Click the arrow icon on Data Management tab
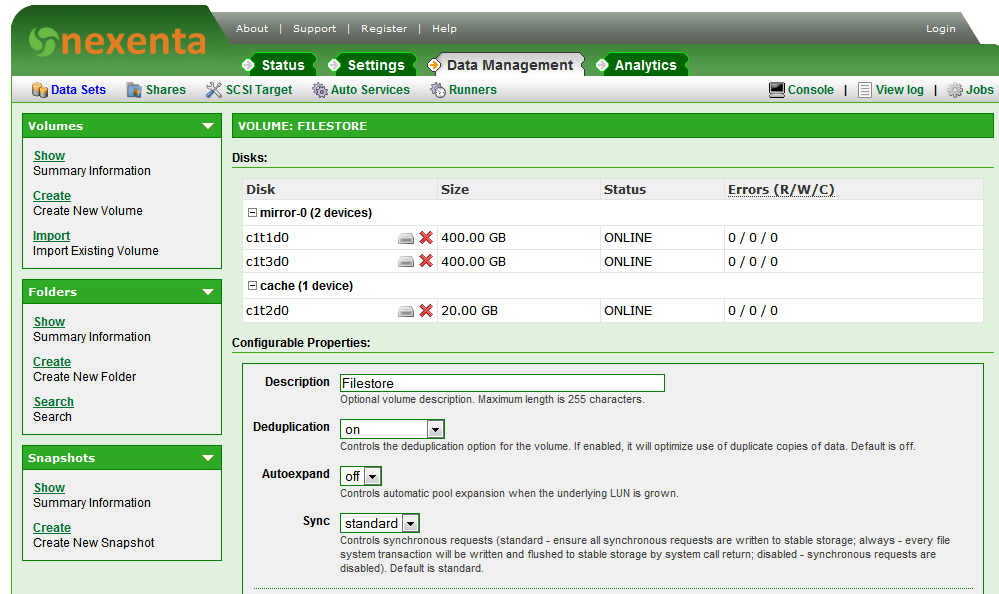Image resolution: width=999 pixels, height=594 pixels. pyautogui.click(x=434, y=65)
